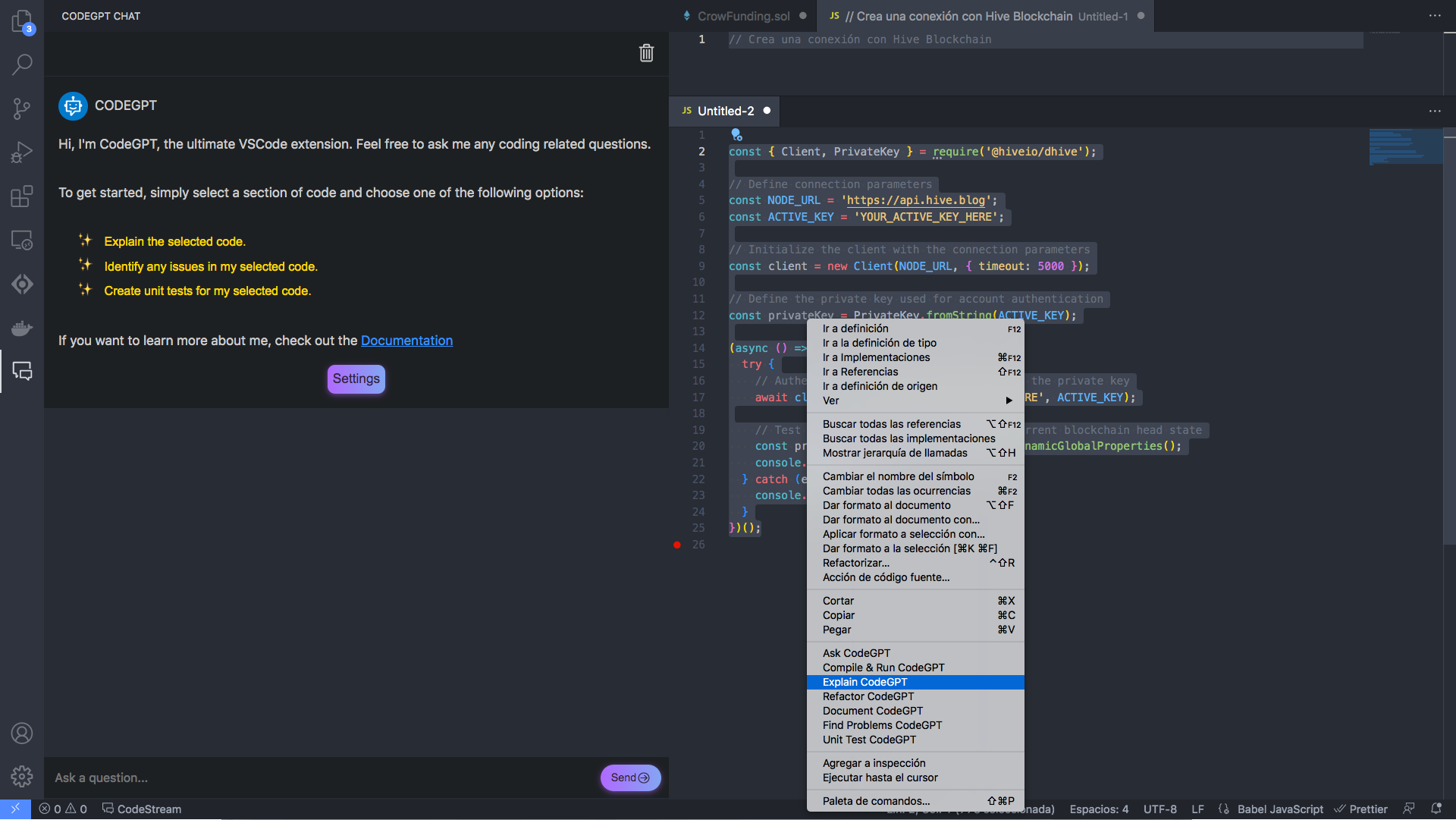
Task: Open the CodeGPT chat sidebar icon
Action: 22,371
